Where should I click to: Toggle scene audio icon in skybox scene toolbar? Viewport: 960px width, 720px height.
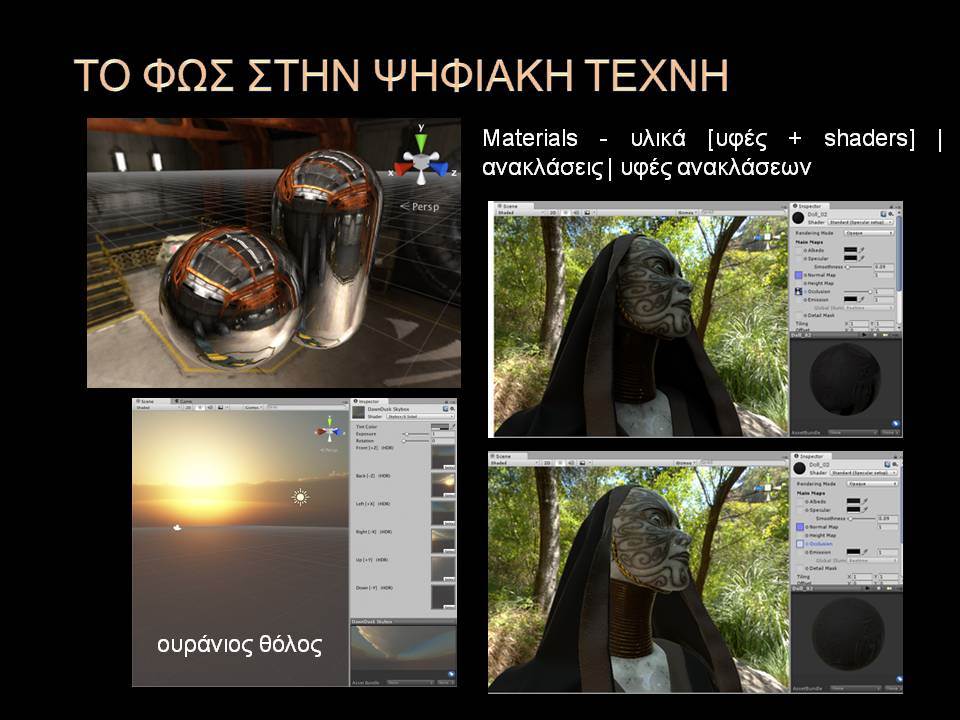[210, 407]
